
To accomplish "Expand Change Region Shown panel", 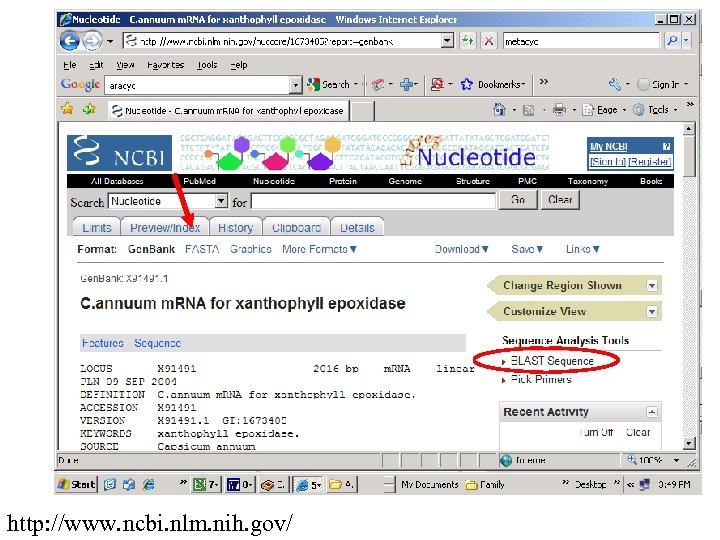I will tap(652, 286).
